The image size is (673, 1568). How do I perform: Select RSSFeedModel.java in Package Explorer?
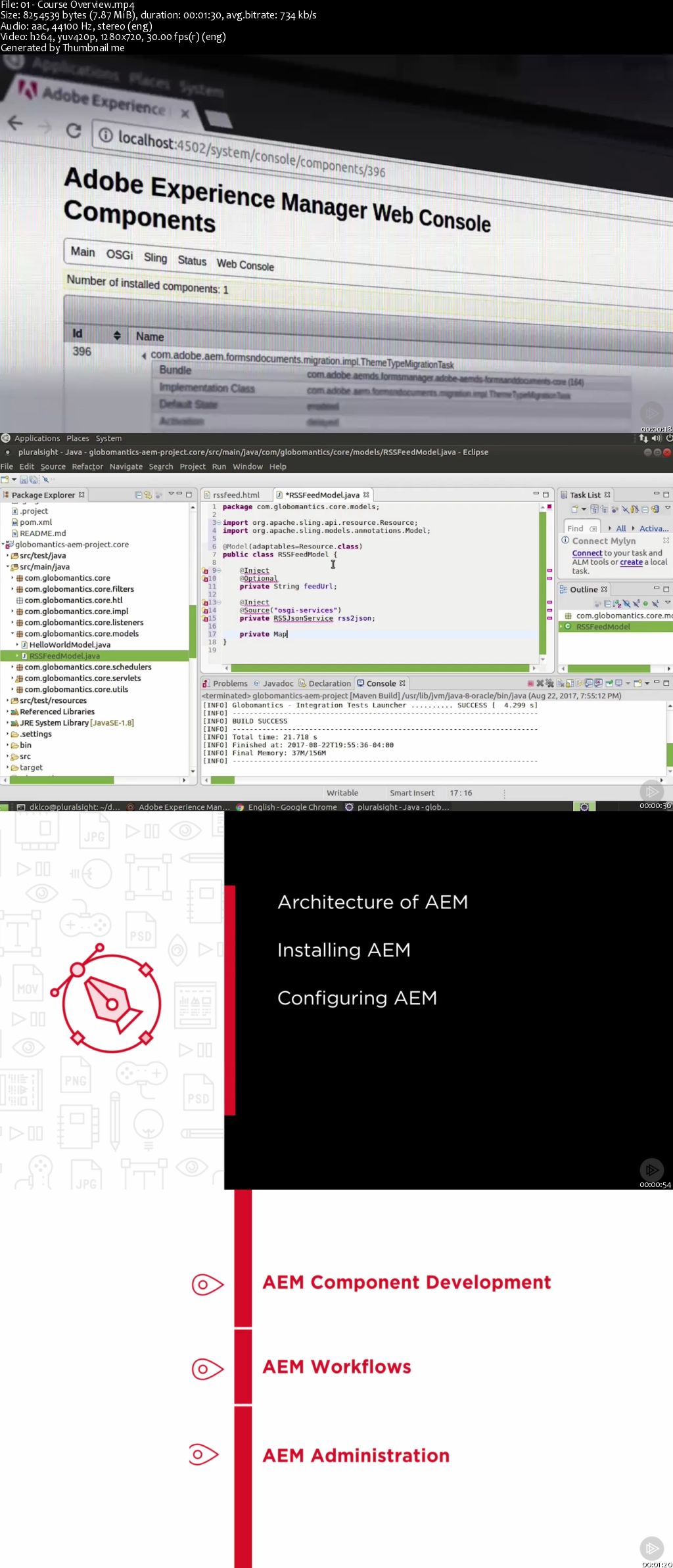pos(64,656)
